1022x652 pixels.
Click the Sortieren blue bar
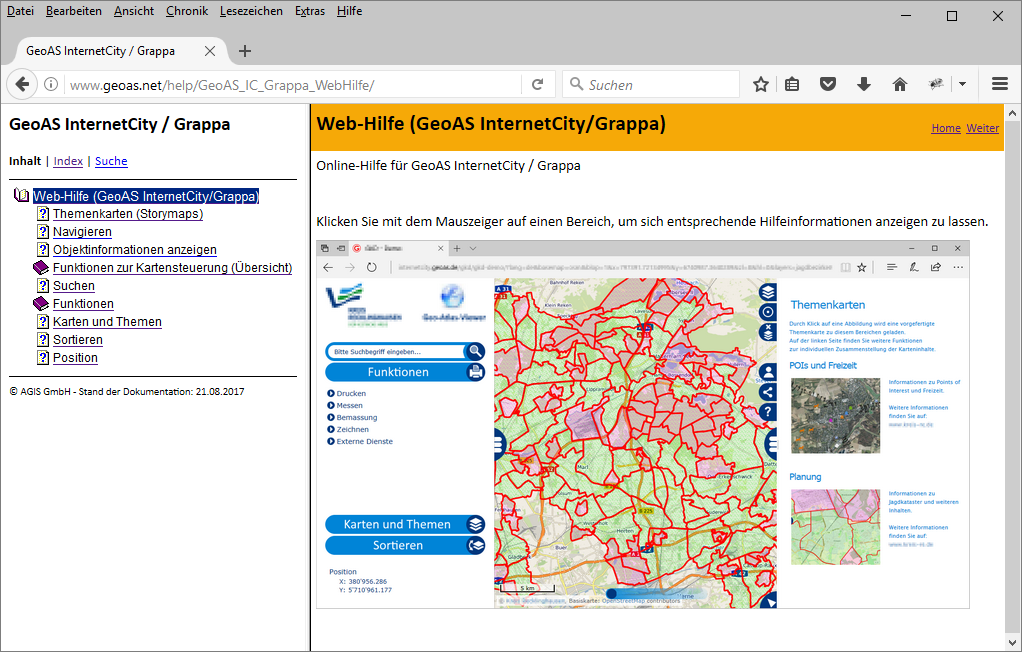[x=398, y=545]
